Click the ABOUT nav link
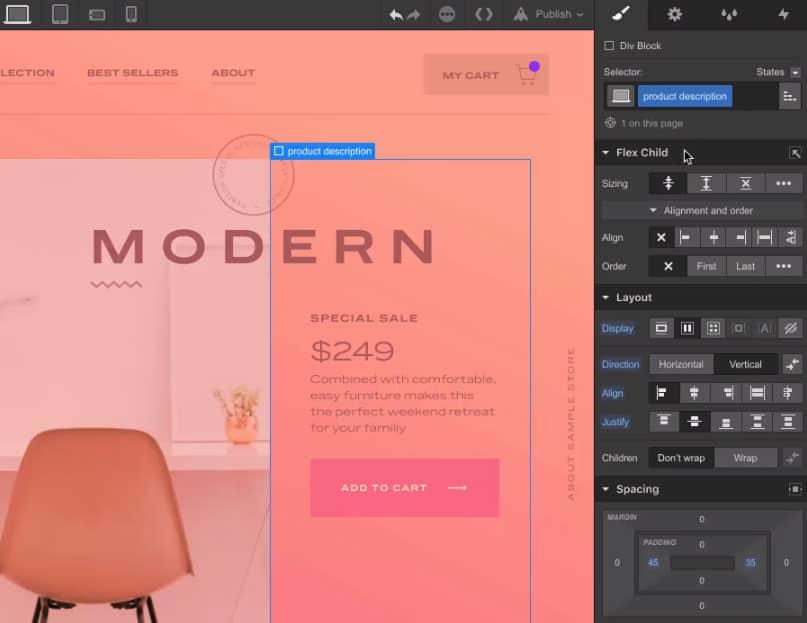Screen dimensions: 807x623 pos(233,73)
